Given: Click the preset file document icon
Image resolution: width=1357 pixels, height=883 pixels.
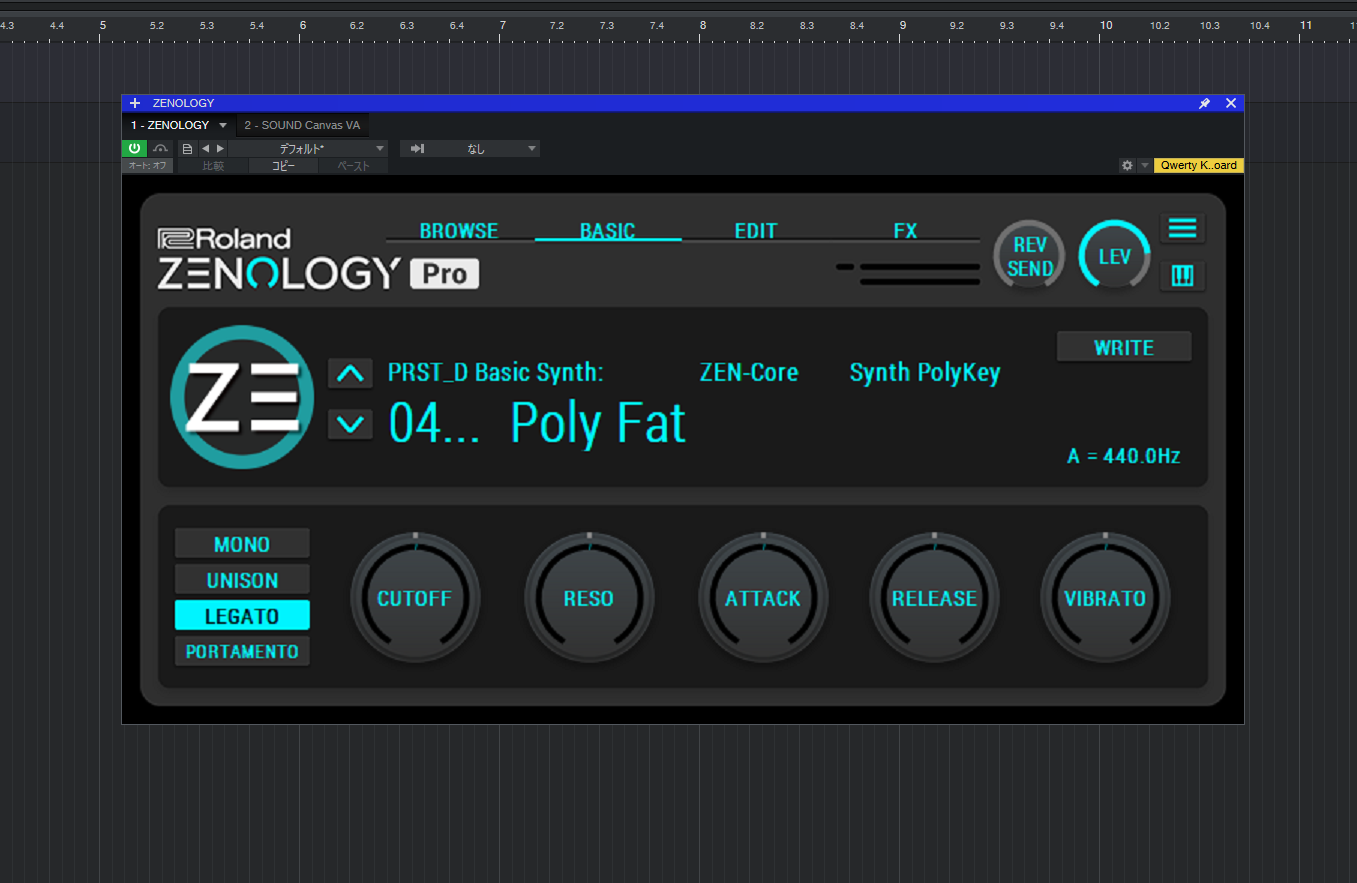Looking at the screenshot, I should point(187,149).
